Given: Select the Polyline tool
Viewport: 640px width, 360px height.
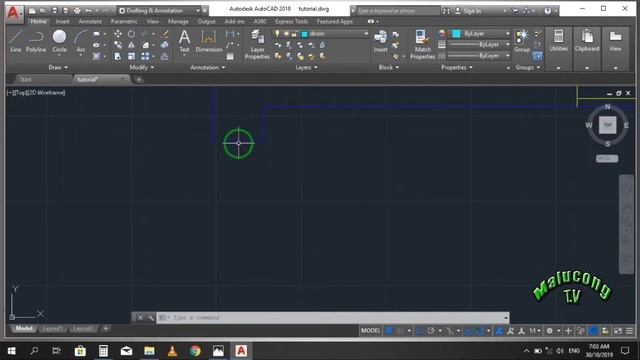Looking at the screenshot, I should pos(36,41).
